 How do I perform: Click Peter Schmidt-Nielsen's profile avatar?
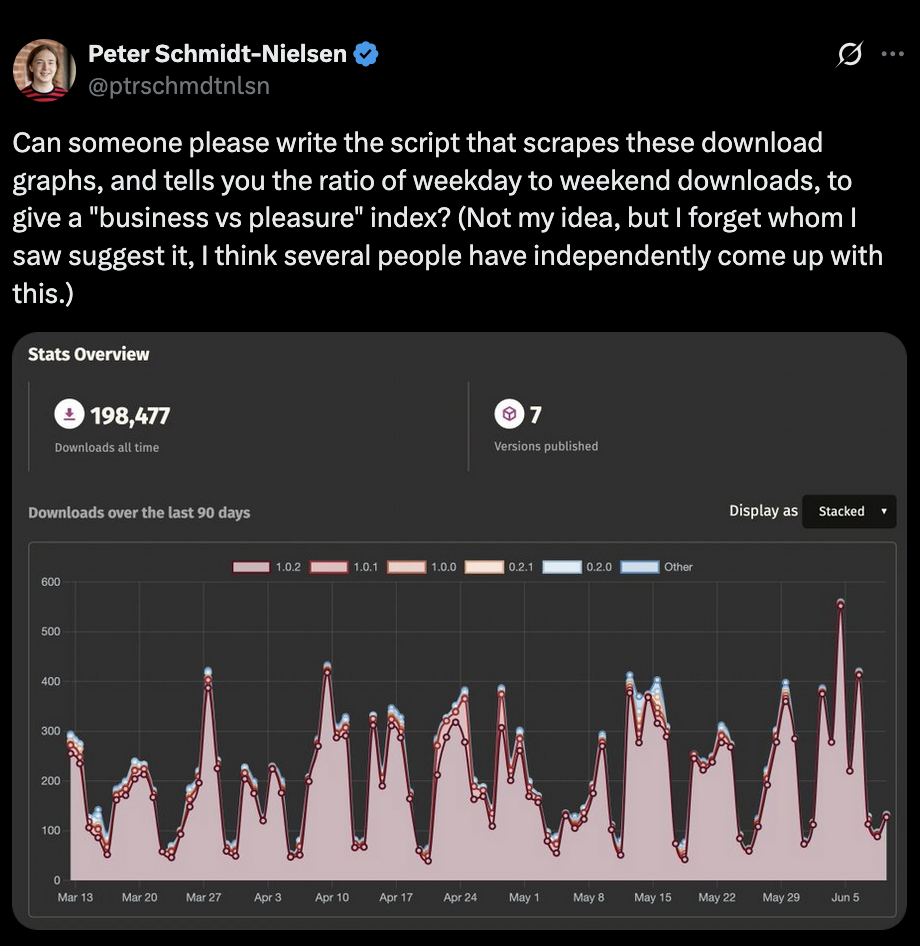44,70
